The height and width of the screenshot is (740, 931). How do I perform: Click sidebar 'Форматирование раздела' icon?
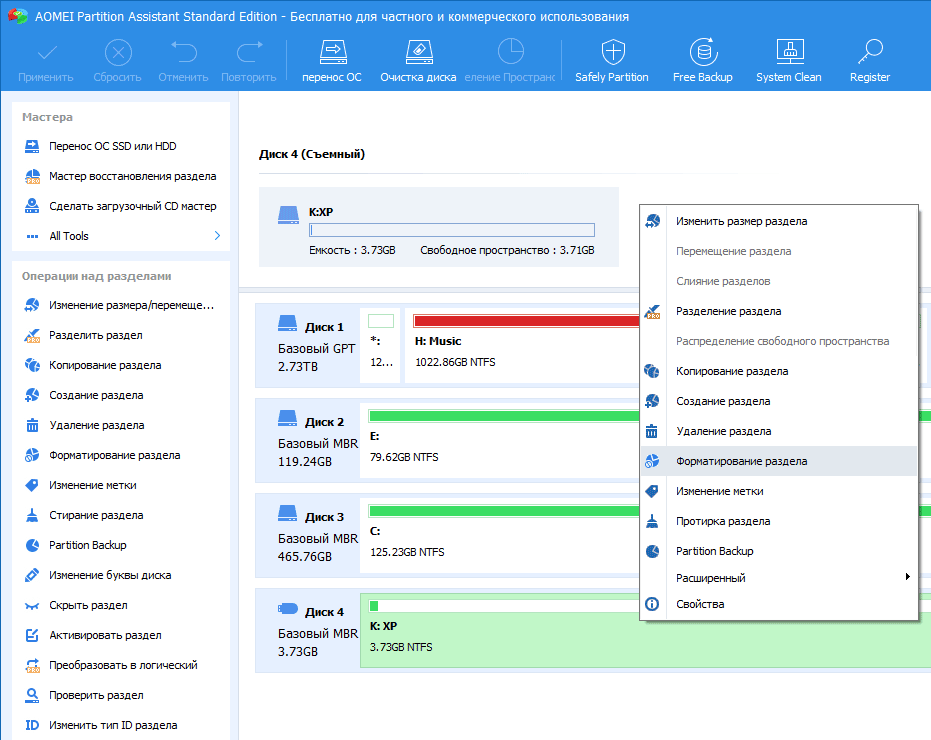pos(32,456)
